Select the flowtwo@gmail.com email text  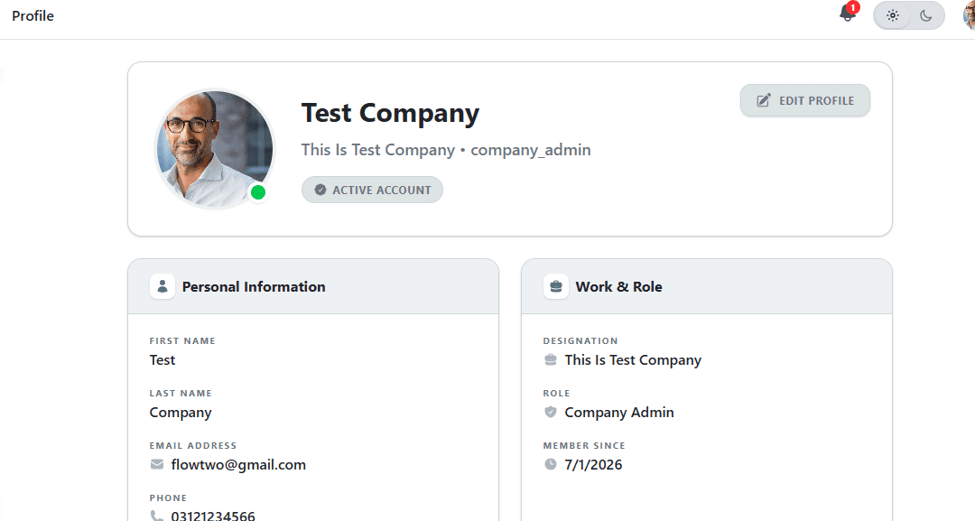(x=238, y=464)
